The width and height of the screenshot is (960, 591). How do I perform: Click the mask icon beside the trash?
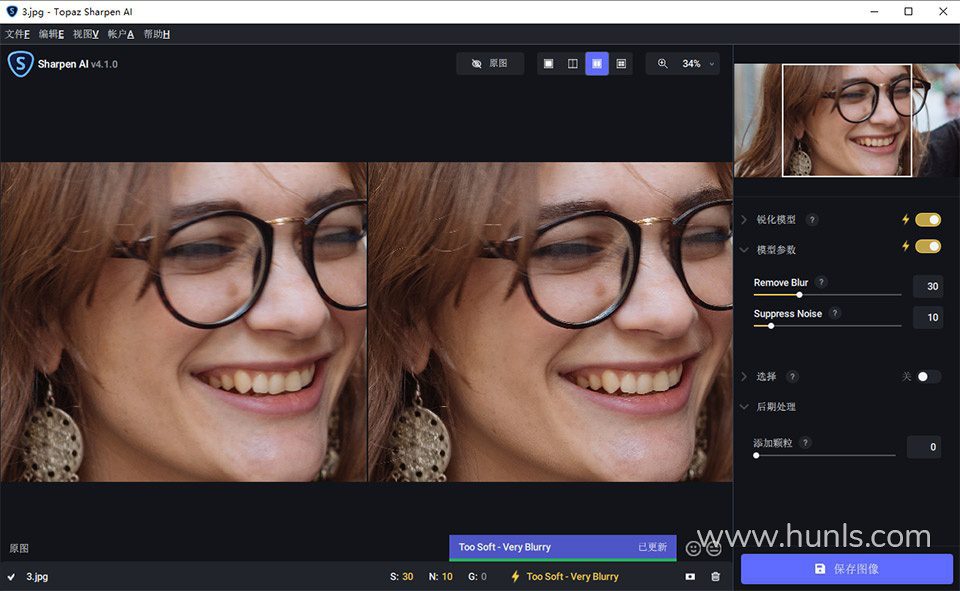click(x=690, y=577)
